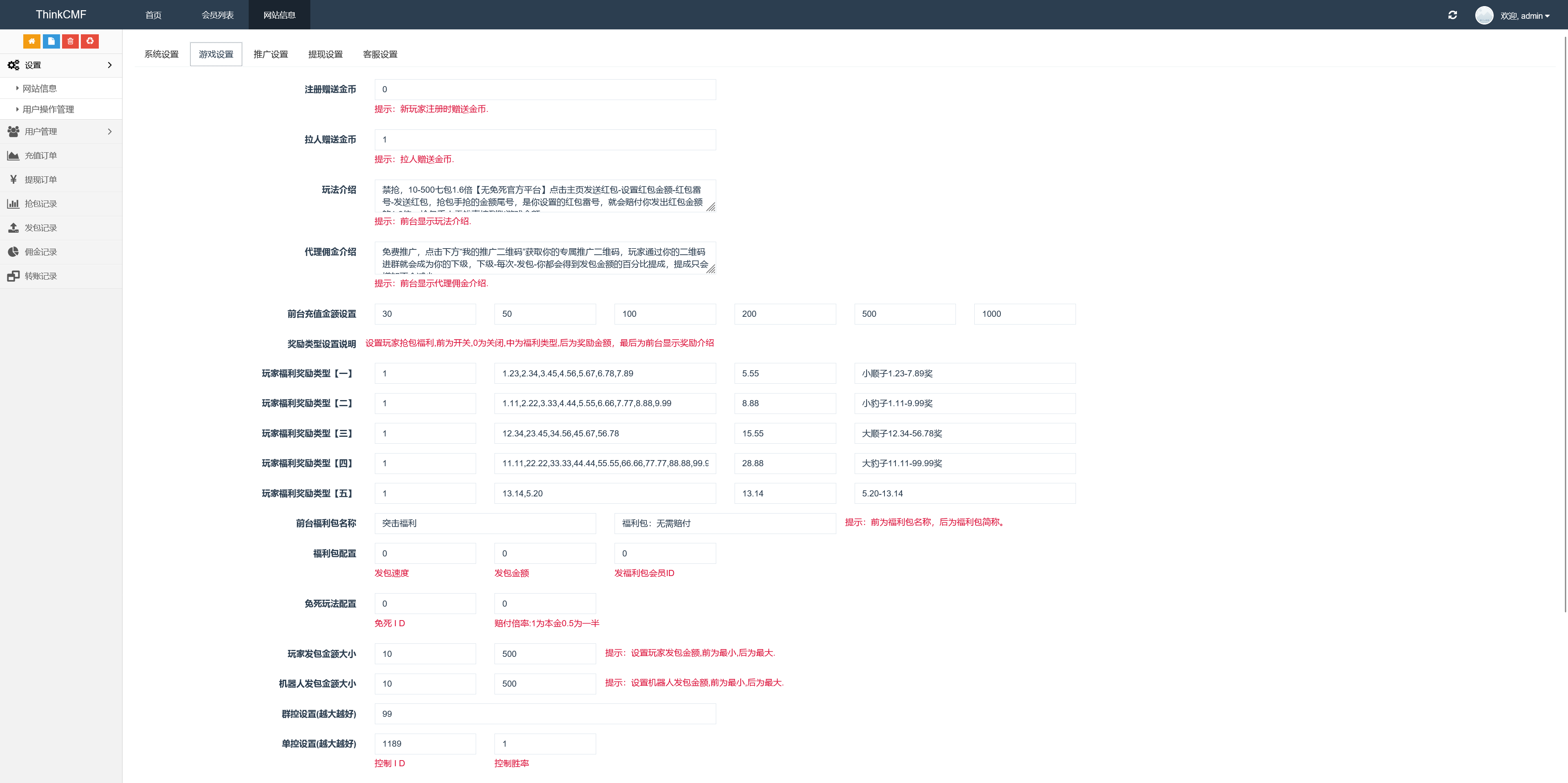Click the 提现订单 yen icon
1568x783 pixels.
pos(13,180)
